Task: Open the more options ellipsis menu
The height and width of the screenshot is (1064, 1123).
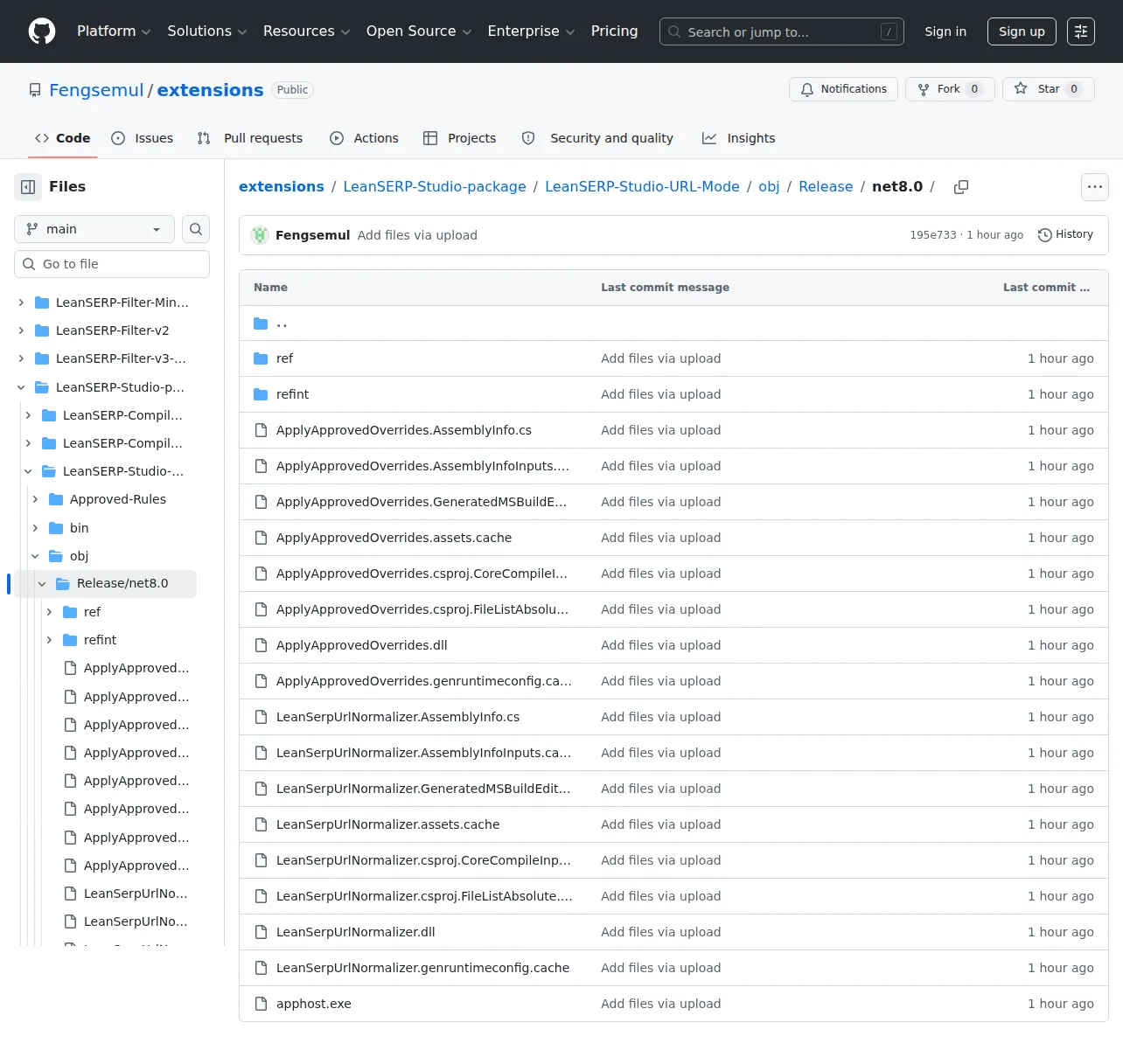Action: point(1095,187)
